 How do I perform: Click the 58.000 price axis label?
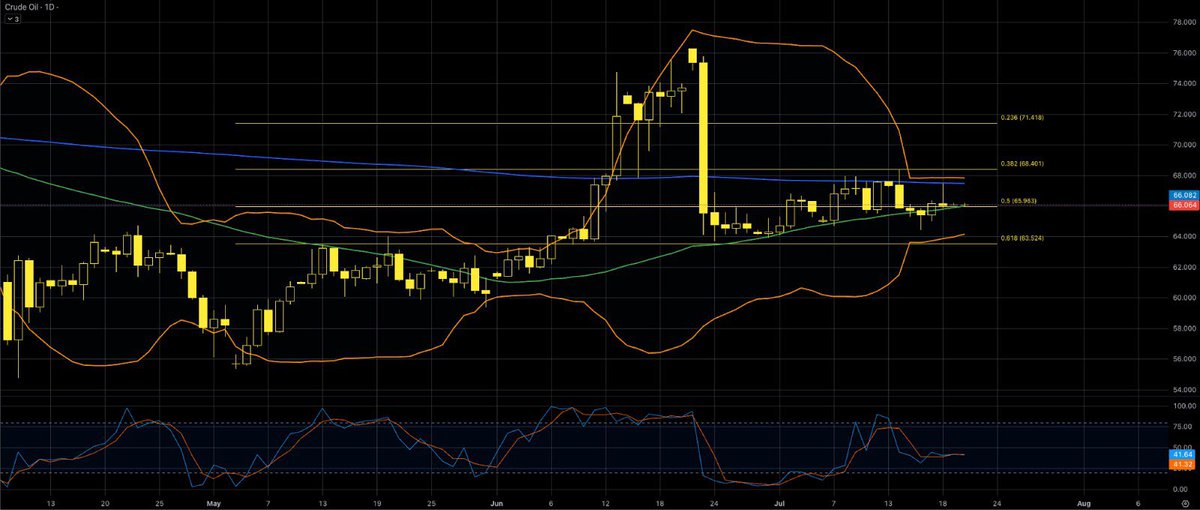point(1184,328)
